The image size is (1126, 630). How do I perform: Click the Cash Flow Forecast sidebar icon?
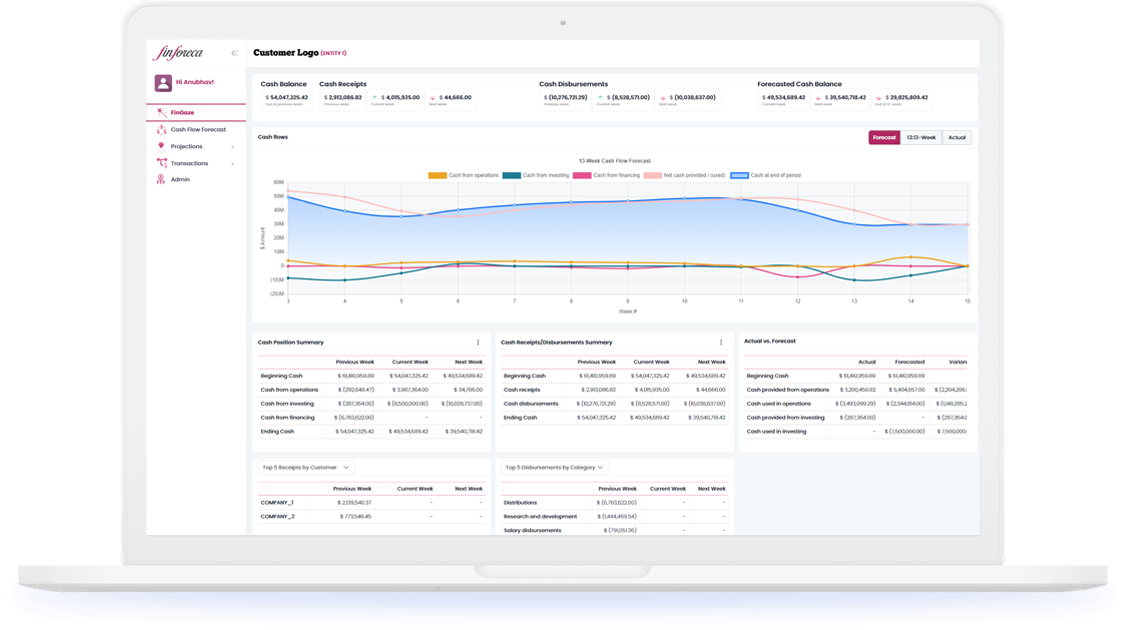point(161,129)
